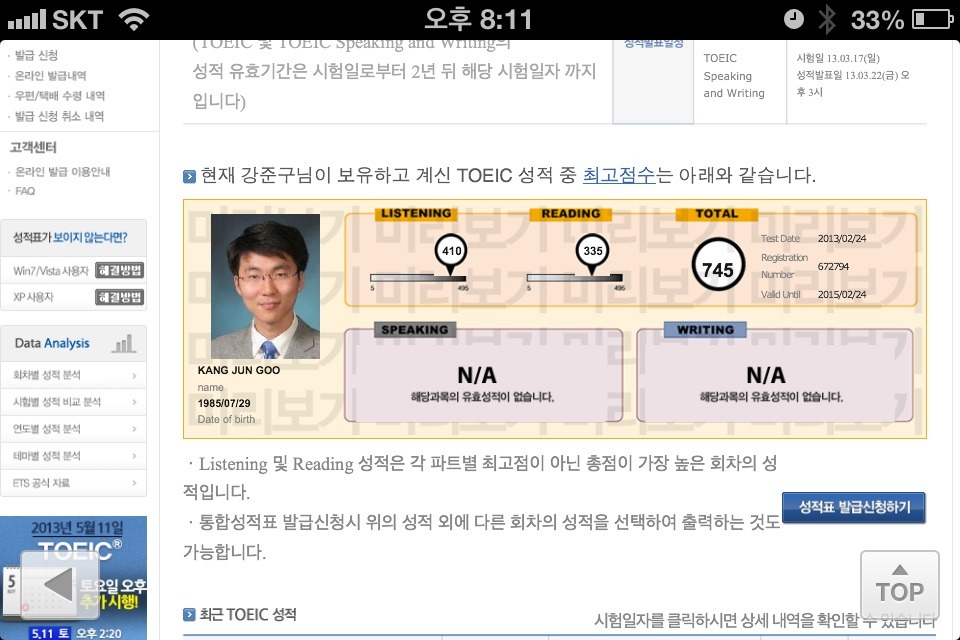Tap the Bluetooth status icon

827,19
